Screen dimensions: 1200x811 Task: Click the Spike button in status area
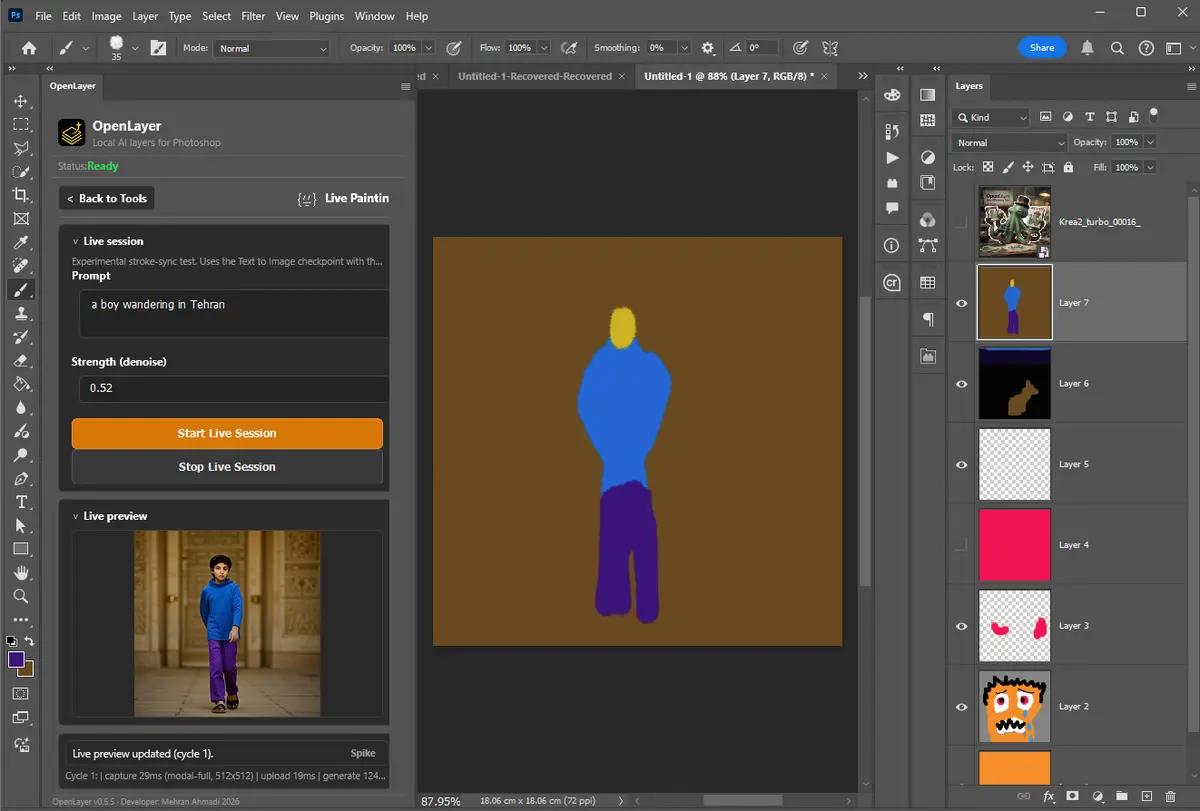click(x=363, y=753)
